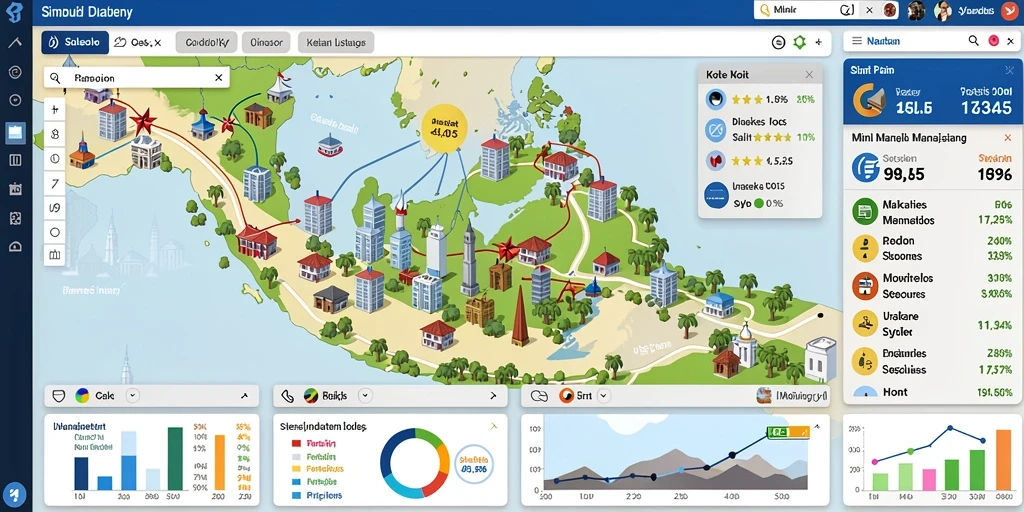The image size is (1024, 512).
Task: Click the map search input field
Action: pyautogui.click(x=137, y=78)
